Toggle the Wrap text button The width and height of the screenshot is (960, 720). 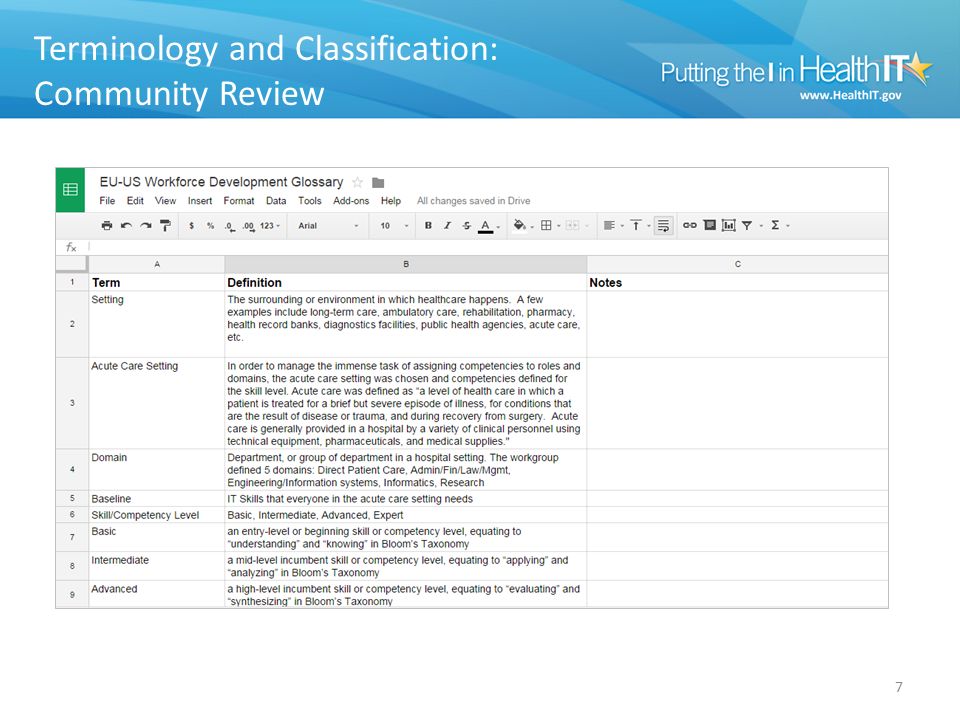(x=663, y=225)
